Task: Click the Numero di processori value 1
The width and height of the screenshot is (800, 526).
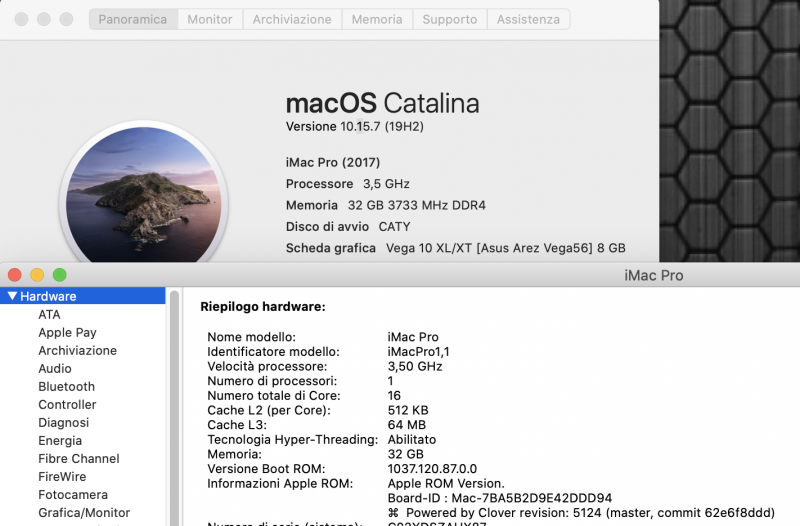Action: coord(390,381)
